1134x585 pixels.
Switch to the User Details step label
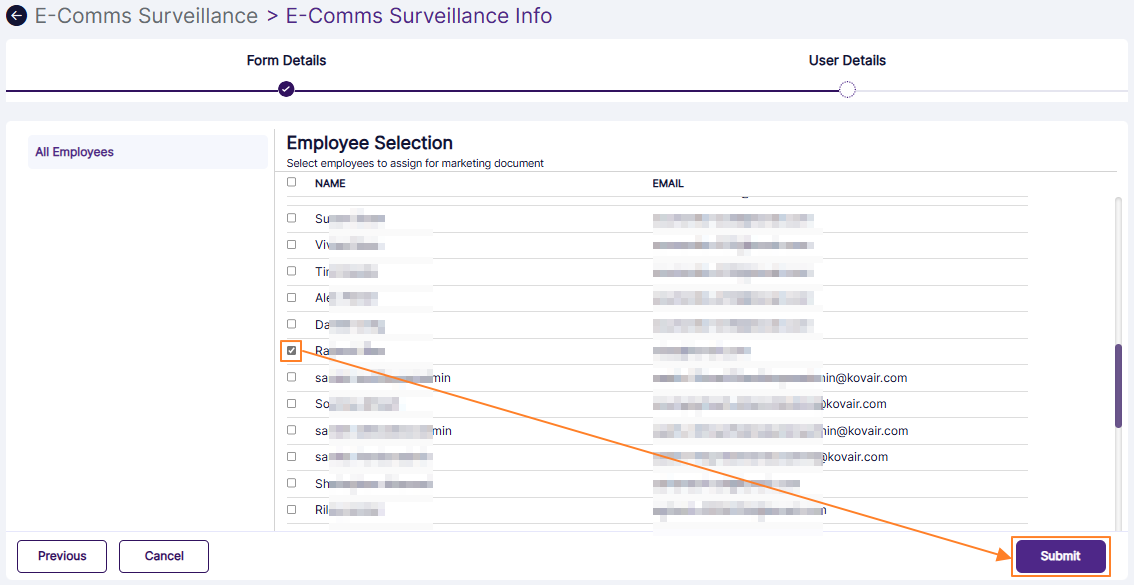[847, 60]
